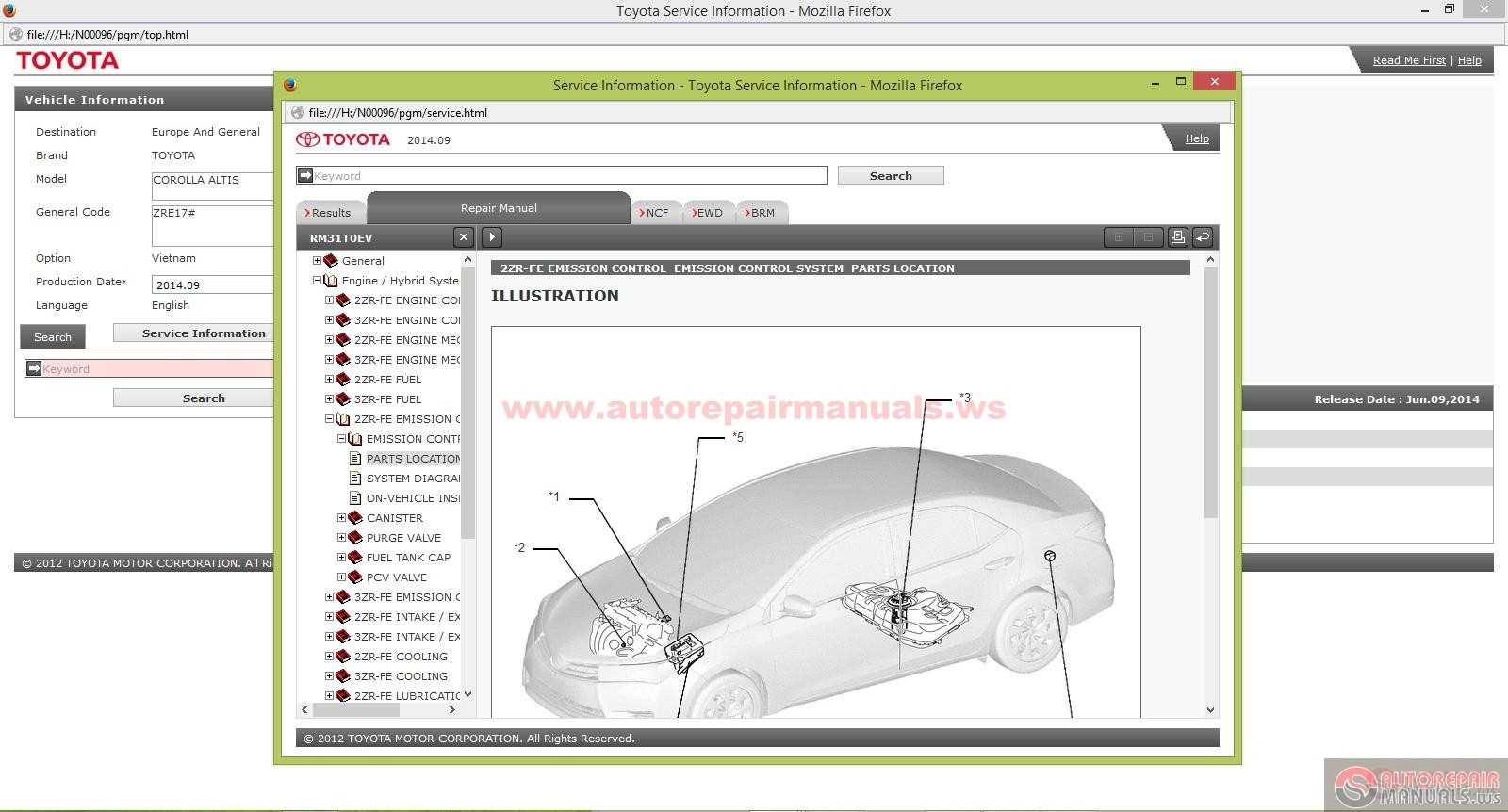This screenshot has height=812, width=1508.
Task: Click the book icon beside 3ZR-FE COOLING
Action: 343,676
